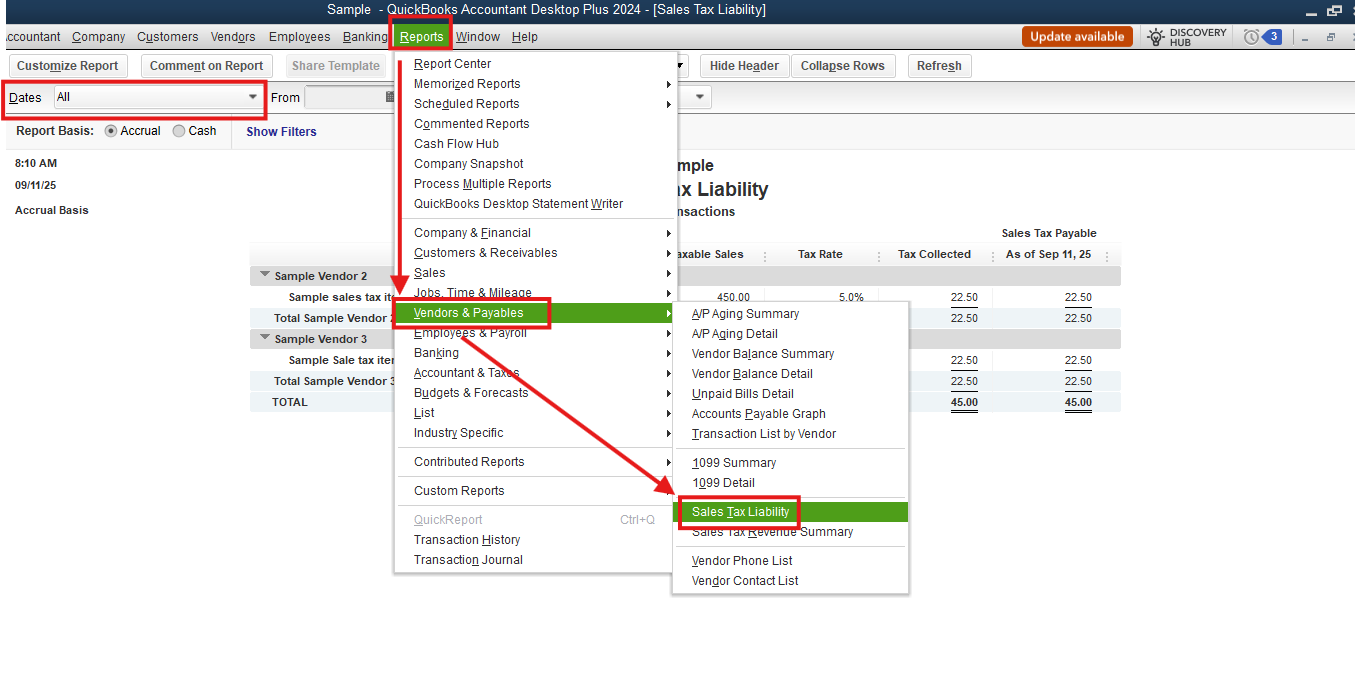
Task: Open the Discovery Hub lightbulb icon
Action: [x=1156, y=37]
